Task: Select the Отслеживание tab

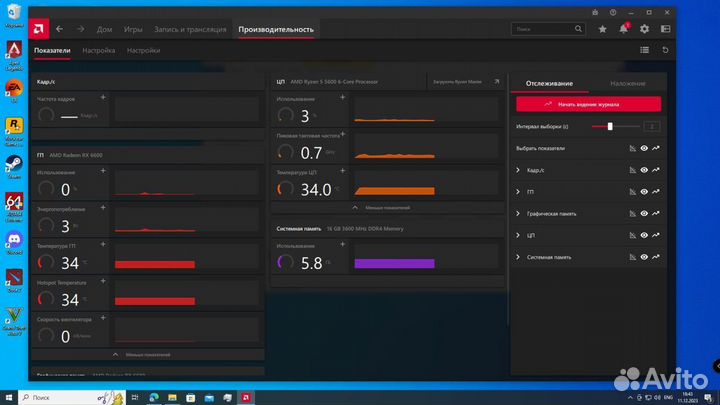Action: coord(549,83)
